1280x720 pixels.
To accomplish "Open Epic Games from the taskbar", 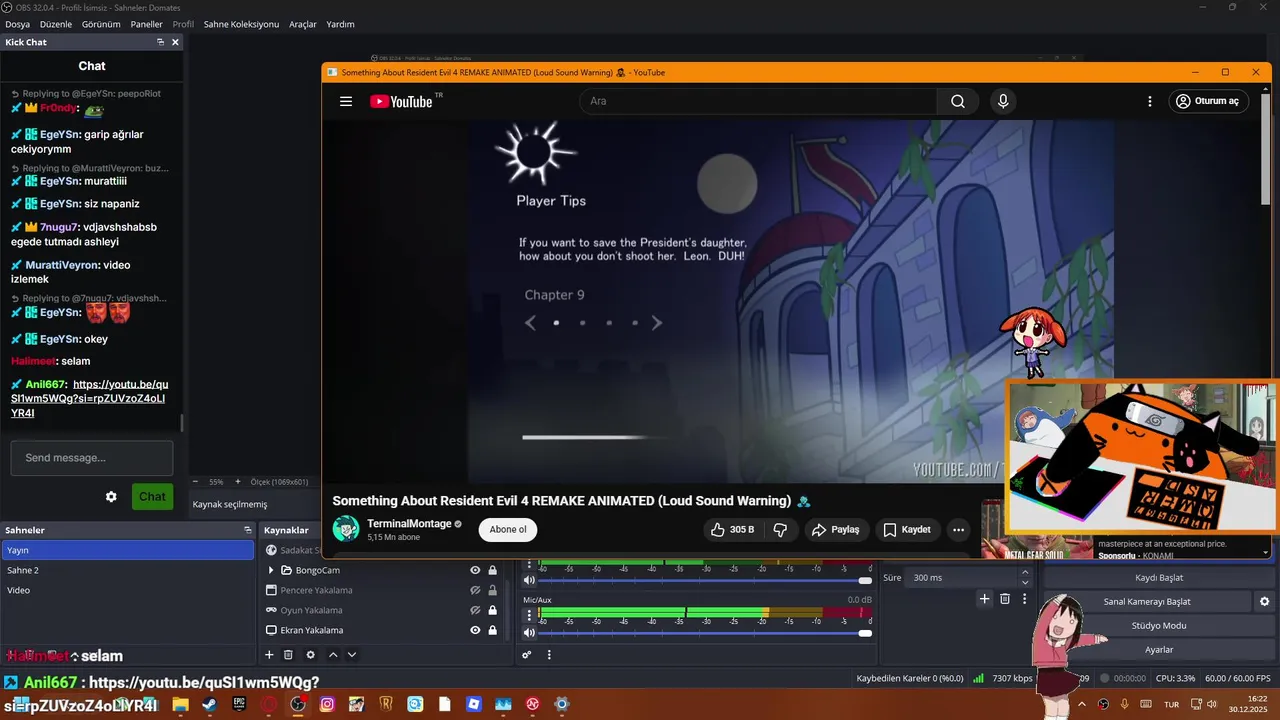I will (239, 704).
